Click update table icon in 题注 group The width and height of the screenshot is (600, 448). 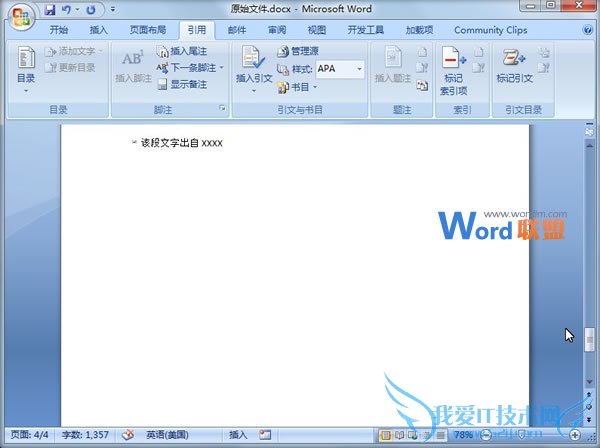click(422, 68)
